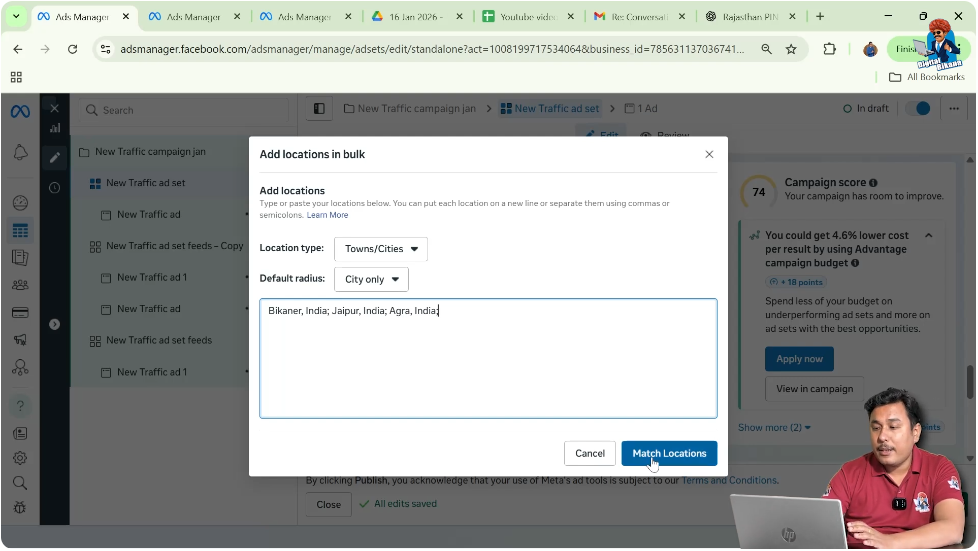Open the All Bookmarks folder

click(926, 77)
